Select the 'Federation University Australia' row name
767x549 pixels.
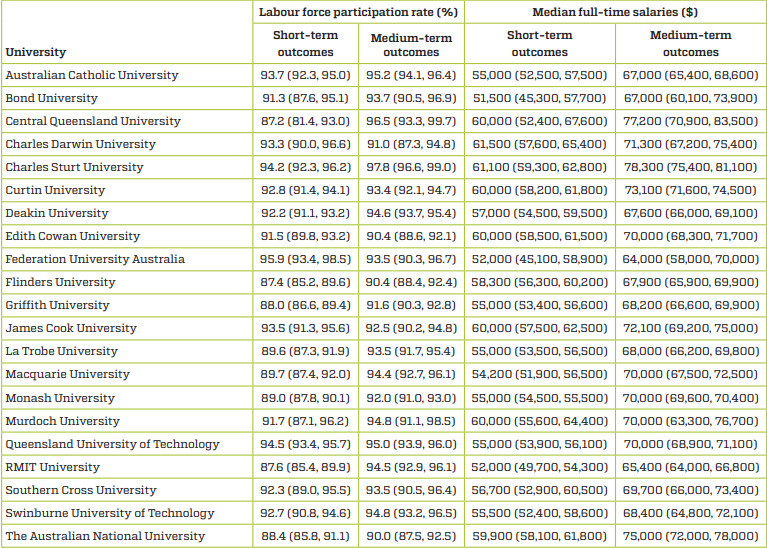(95, 259)
